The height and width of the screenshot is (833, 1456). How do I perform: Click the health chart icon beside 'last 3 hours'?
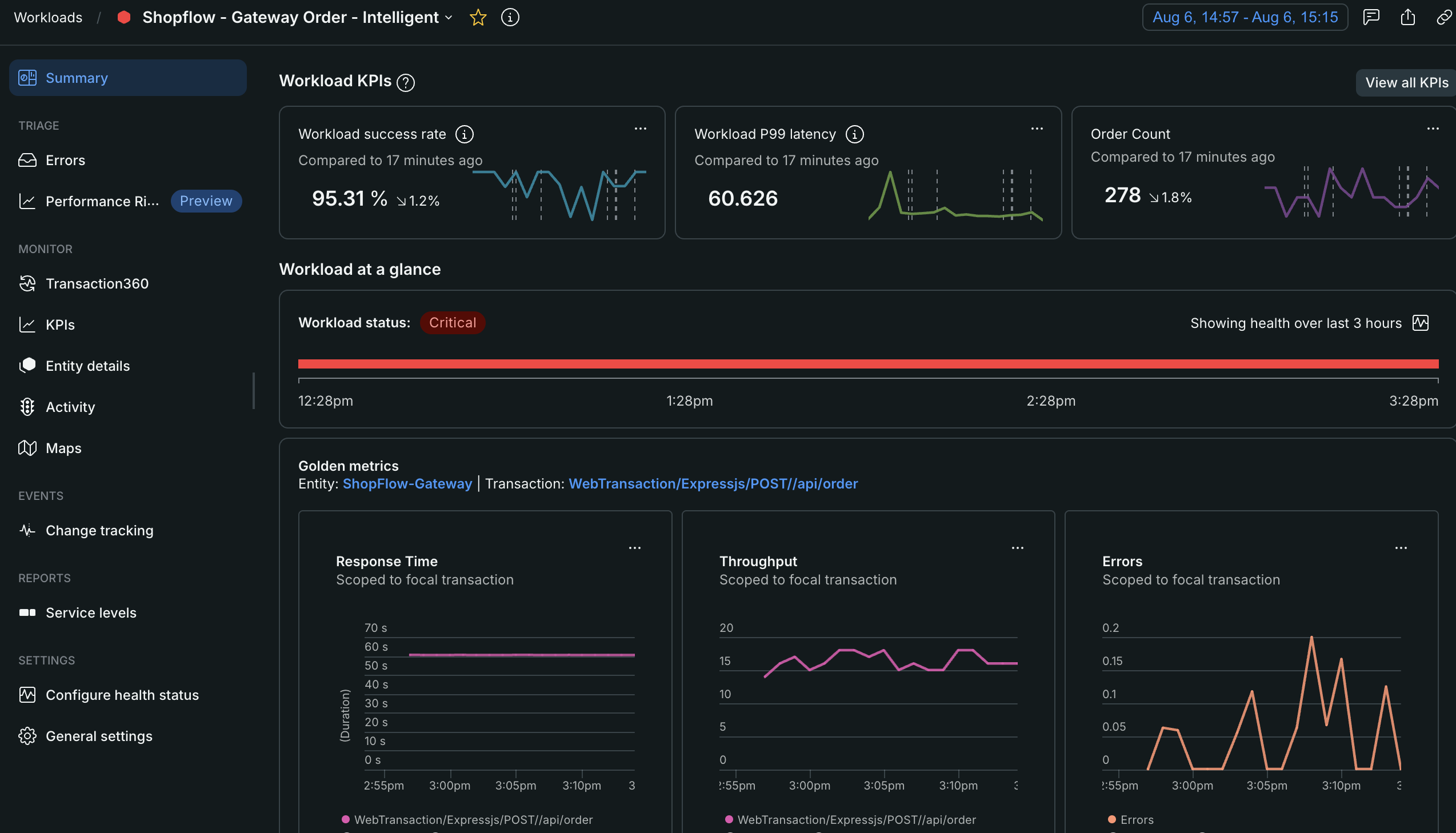click(x=1421, y=323)
